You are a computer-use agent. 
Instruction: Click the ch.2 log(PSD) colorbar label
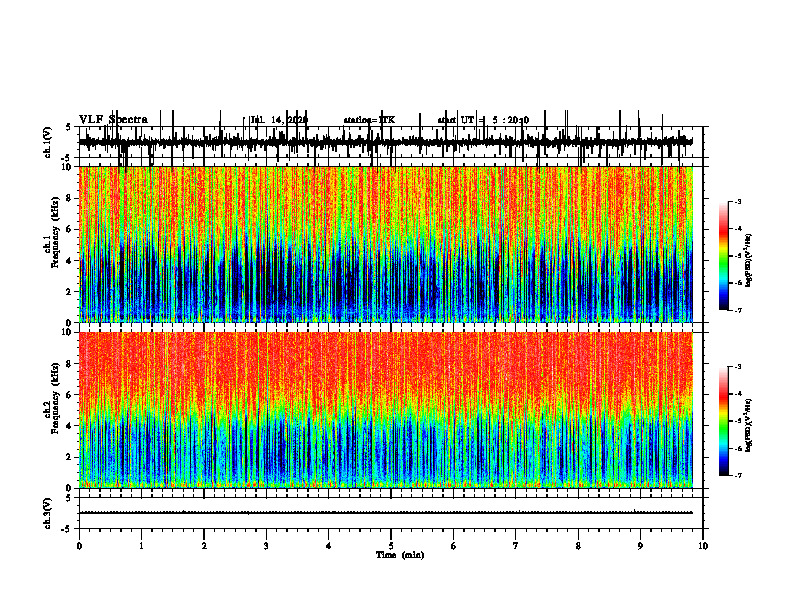click(749, 425)
